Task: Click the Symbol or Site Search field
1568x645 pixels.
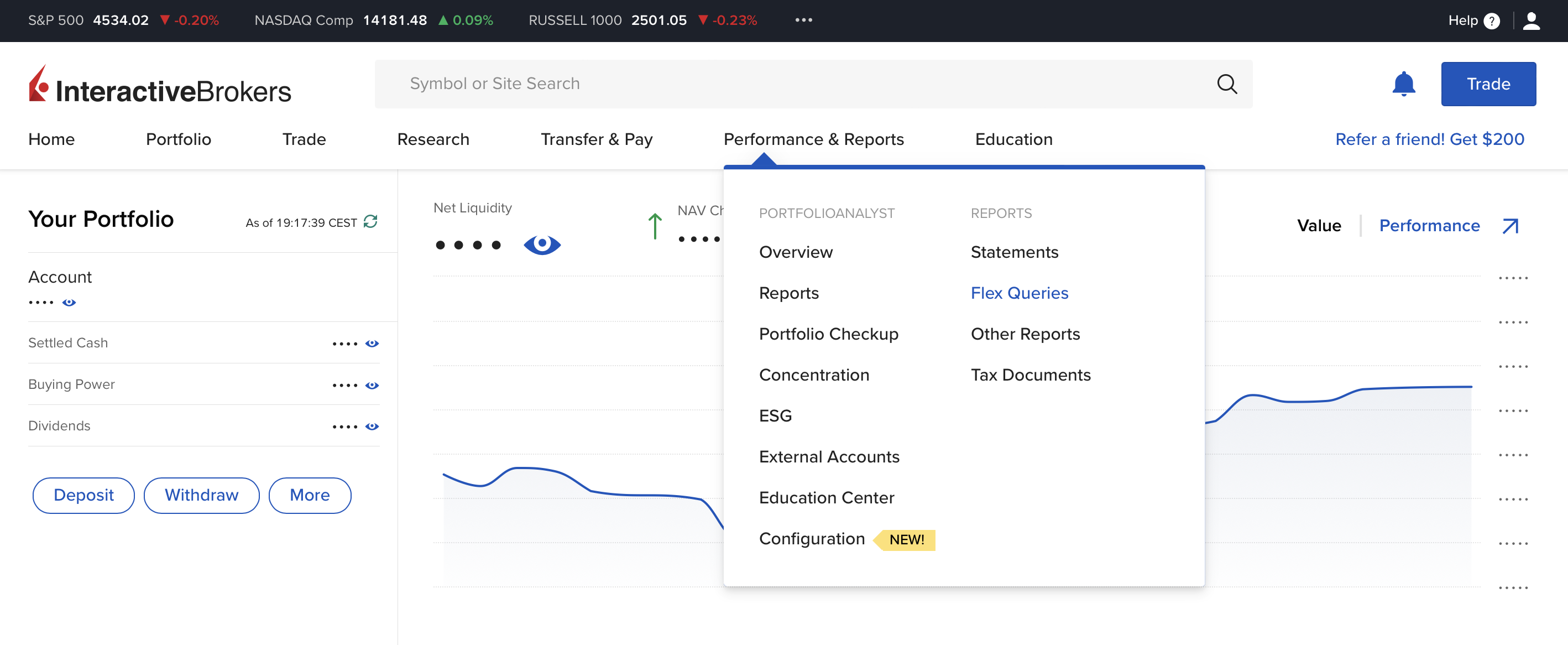Action: coord(730,84)
